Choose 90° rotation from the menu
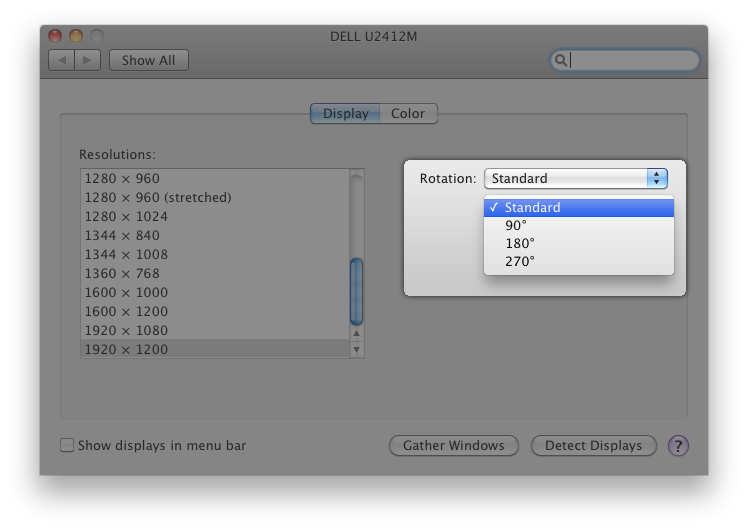The height and width of the screenshot is (530, 748). pos(579,225)
